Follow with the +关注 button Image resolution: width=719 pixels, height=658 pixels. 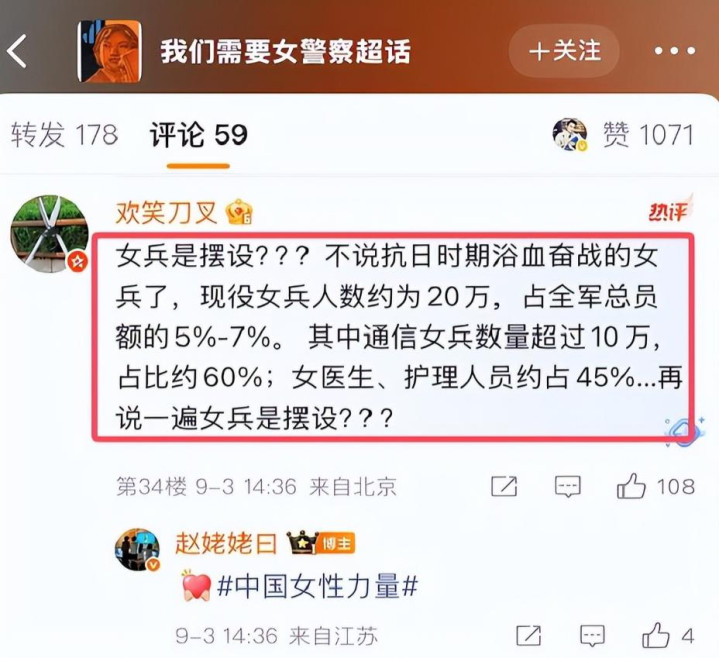pos(564,50)
